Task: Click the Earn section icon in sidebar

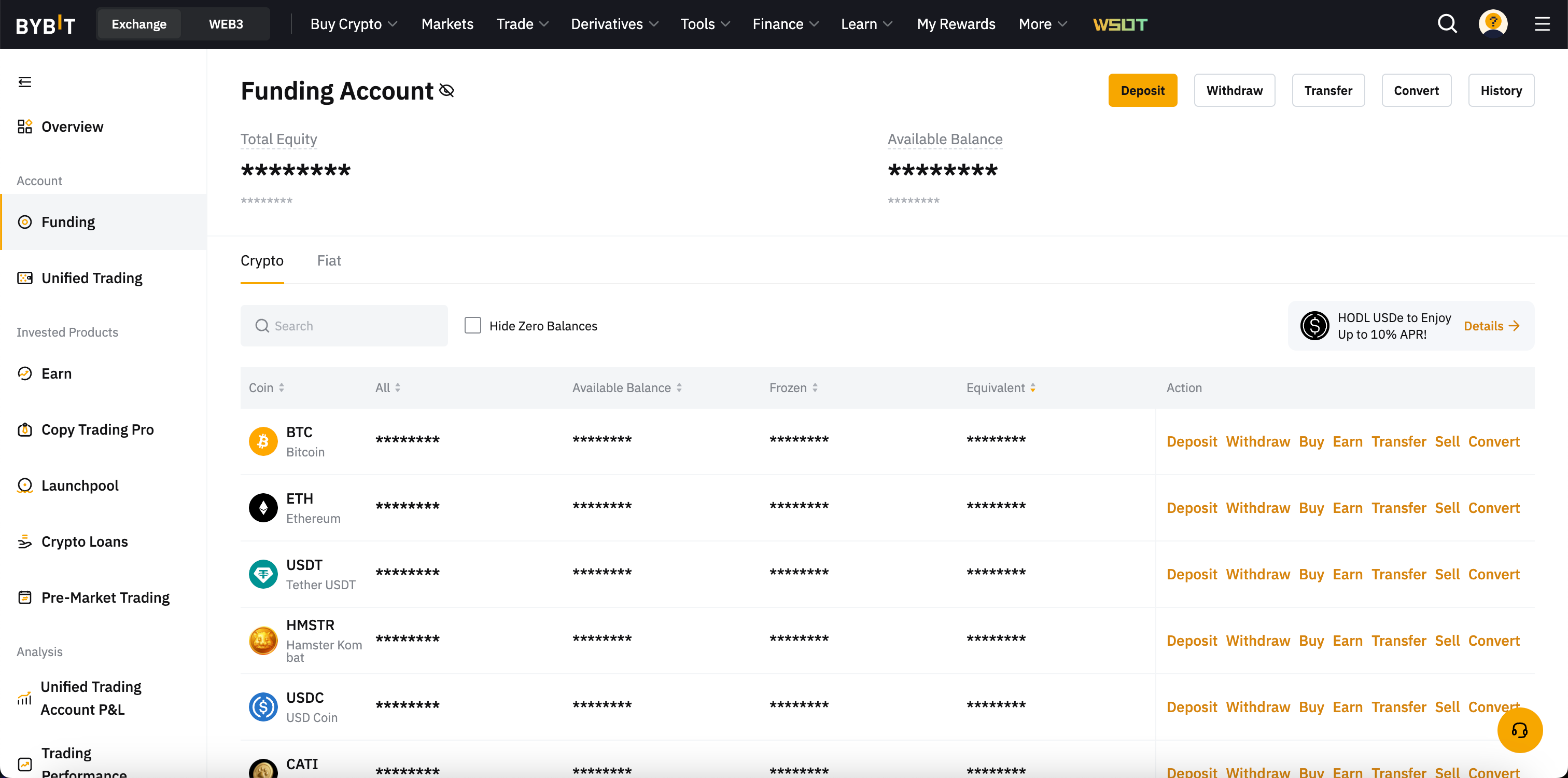Action: 25,373
